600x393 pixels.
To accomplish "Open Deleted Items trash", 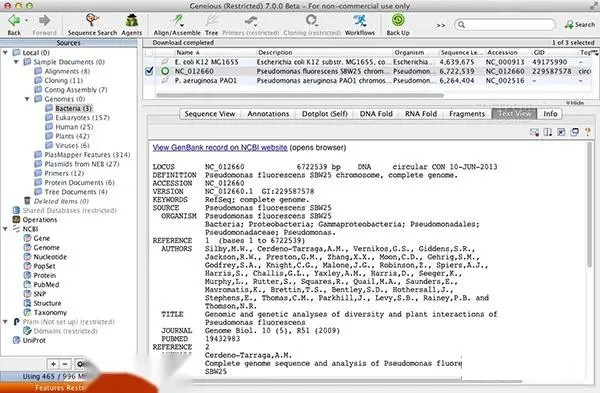I will click(x=56, y=201).
